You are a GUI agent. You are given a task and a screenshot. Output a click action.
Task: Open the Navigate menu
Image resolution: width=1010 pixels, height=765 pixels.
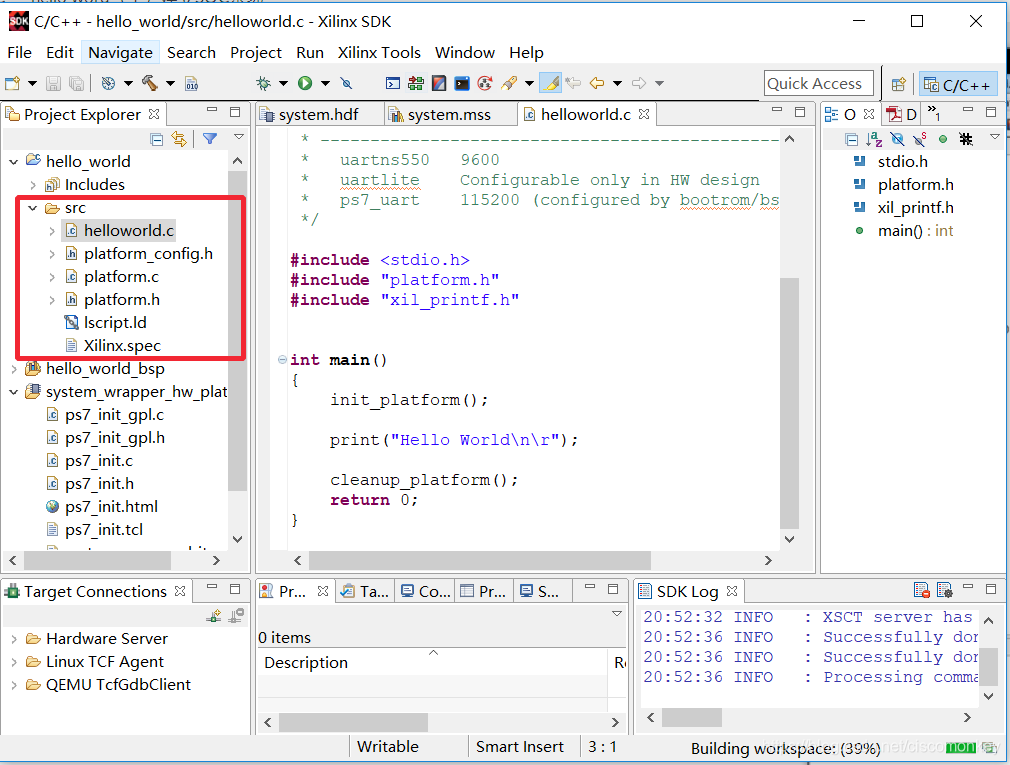[120, 52]
